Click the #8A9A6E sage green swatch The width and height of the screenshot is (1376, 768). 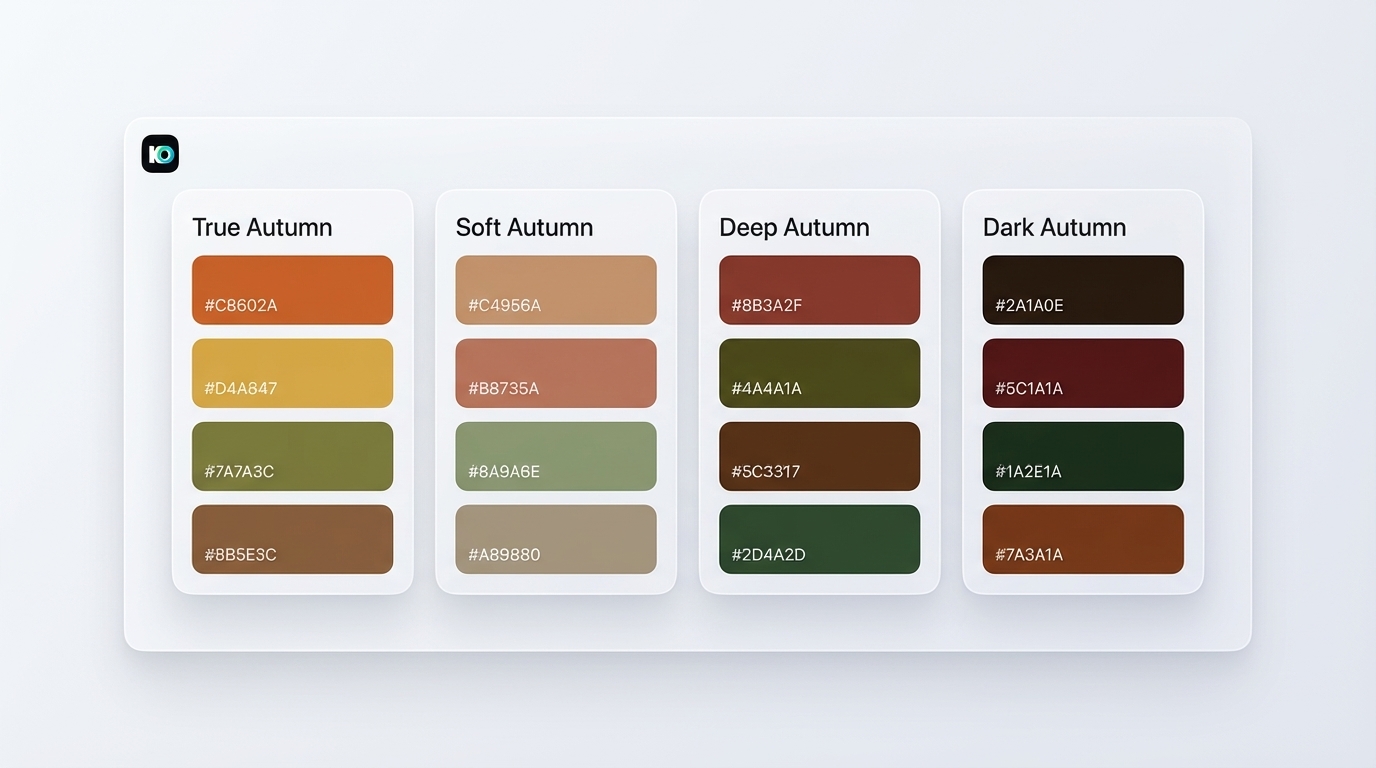(556, 456)
